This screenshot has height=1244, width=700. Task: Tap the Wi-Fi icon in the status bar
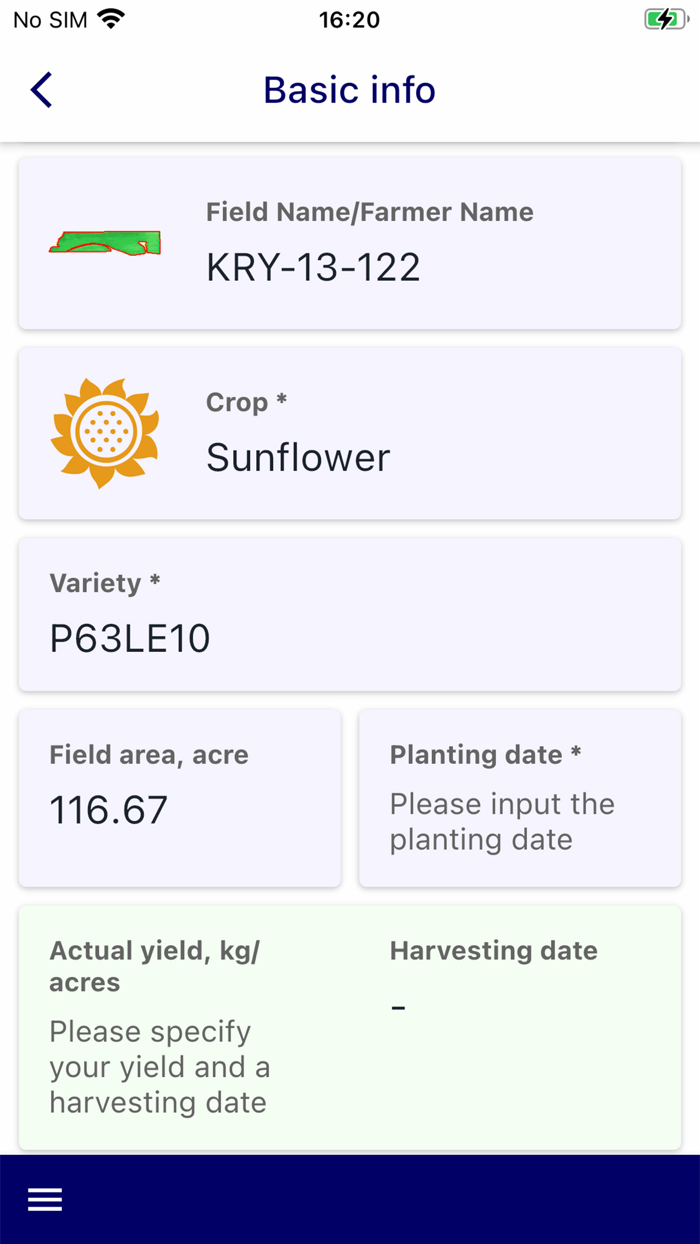(x=111, y=17)
